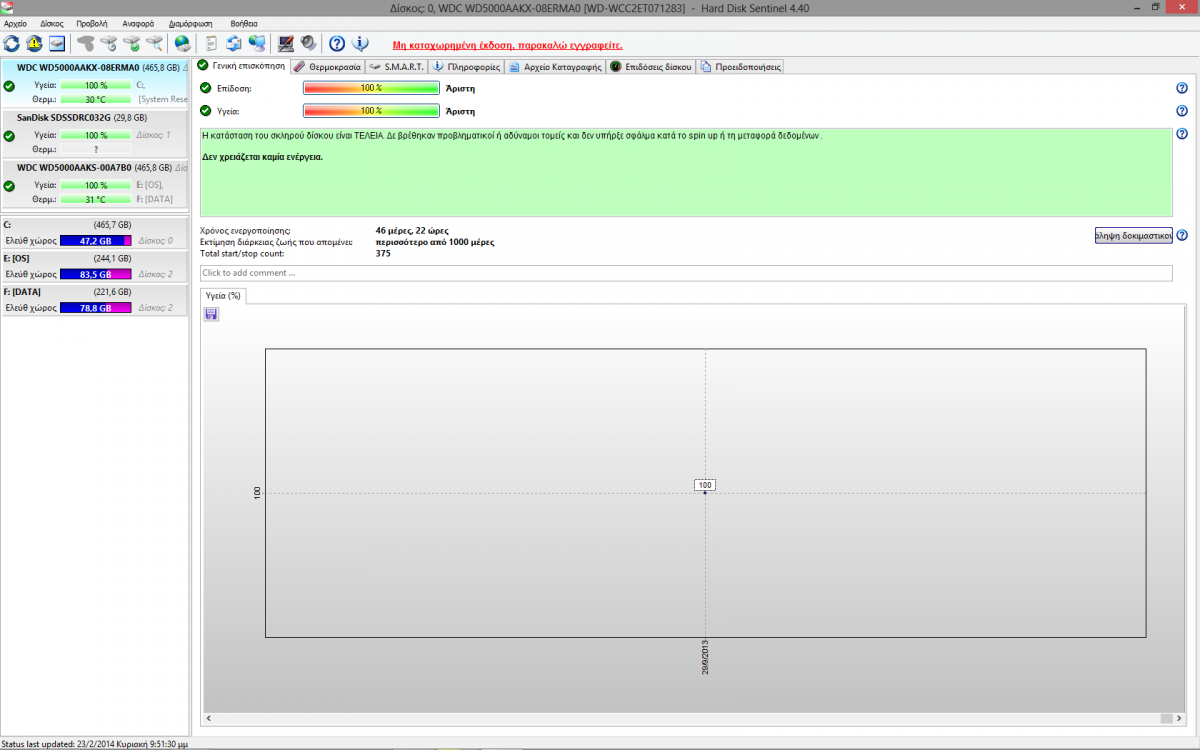1200x750 pixels.
Task: Click the chart scrollbar left arrow
Action: [209, 718]
